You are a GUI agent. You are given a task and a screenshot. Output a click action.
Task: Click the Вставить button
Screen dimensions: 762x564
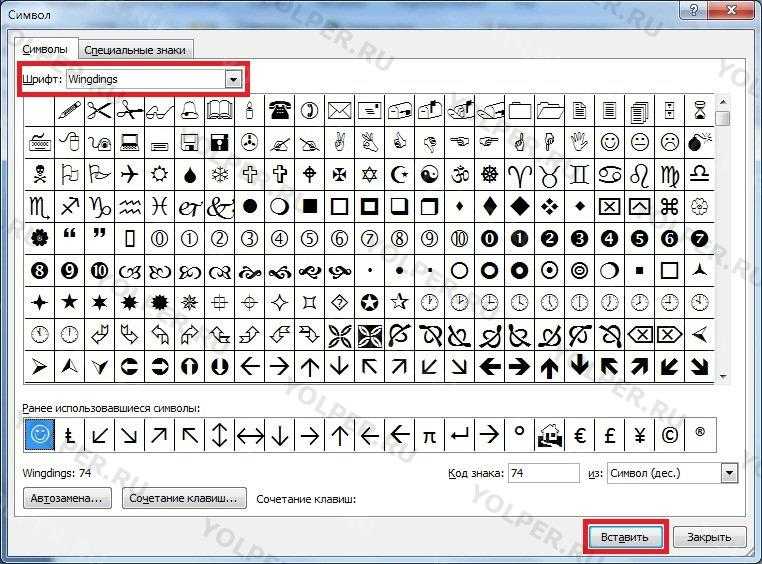coord(624,537)
